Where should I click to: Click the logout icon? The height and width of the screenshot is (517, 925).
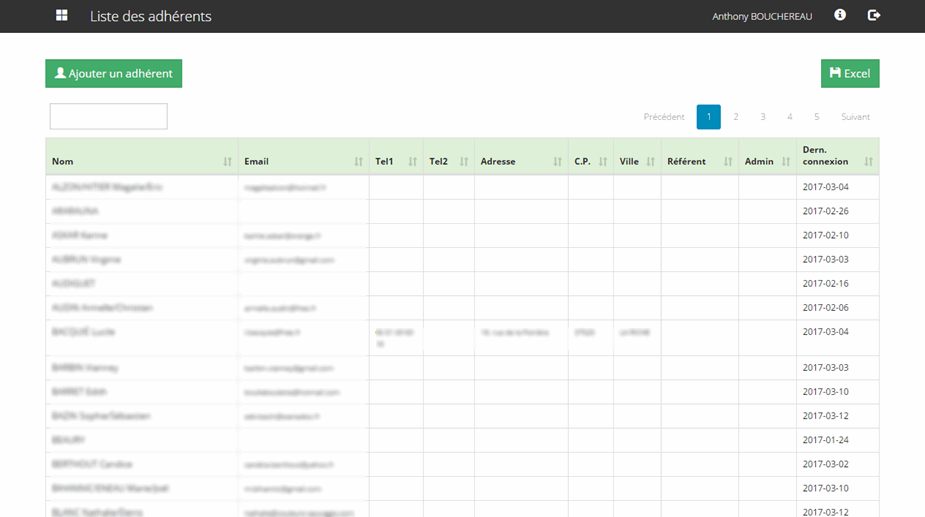pyautogui.click(x=874, y=16)
